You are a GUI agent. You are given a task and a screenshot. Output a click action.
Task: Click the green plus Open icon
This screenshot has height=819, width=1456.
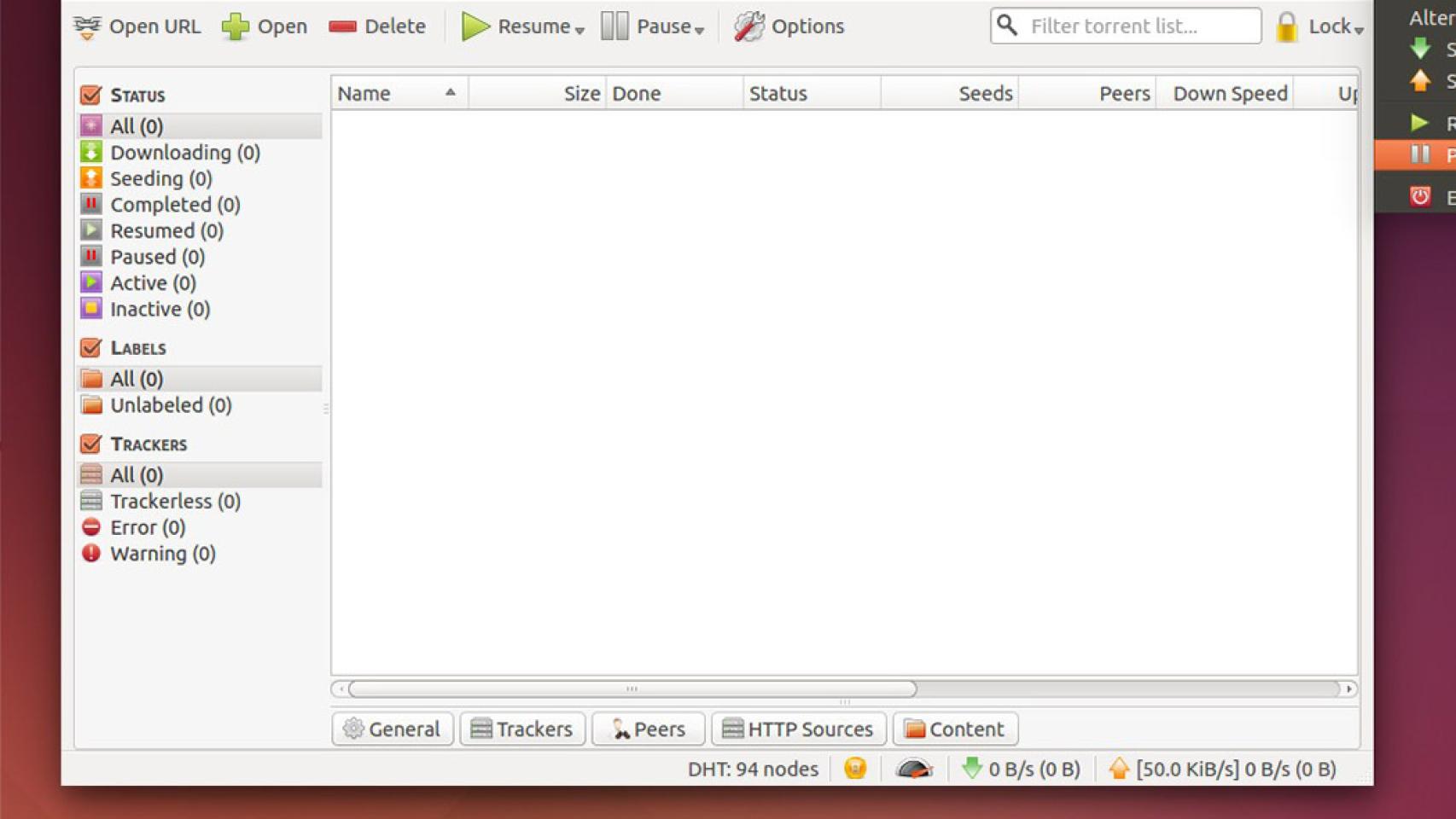point(235,26)
